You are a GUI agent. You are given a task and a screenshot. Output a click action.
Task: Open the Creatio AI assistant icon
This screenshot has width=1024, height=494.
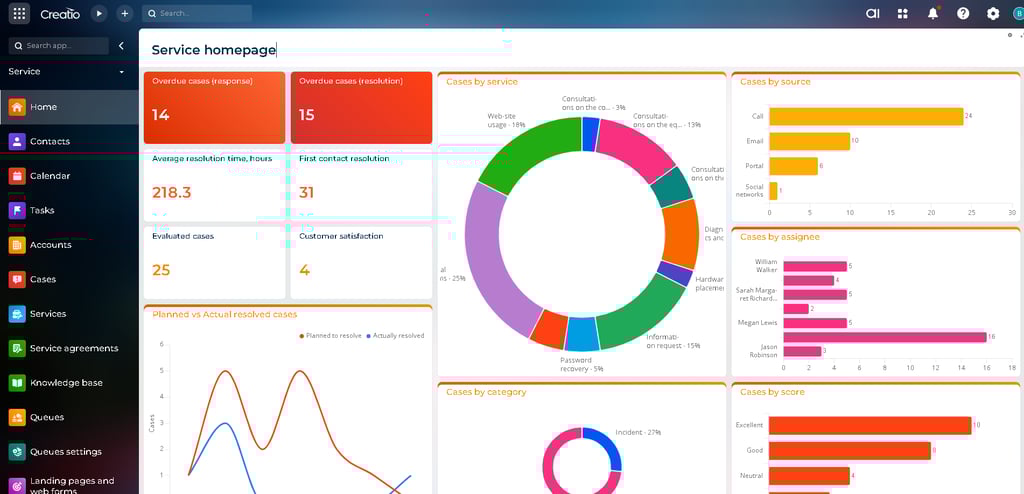pyautogui.click(x=872, y=14)
